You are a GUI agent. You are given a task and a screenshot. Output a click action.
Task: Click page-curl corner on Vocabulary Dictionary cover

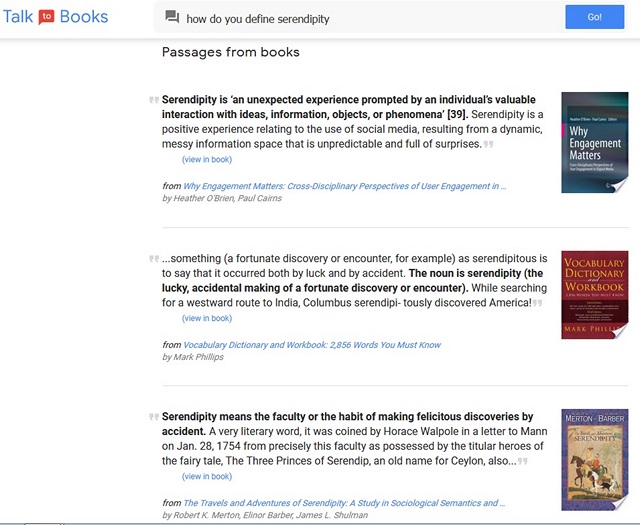[620, 331]
